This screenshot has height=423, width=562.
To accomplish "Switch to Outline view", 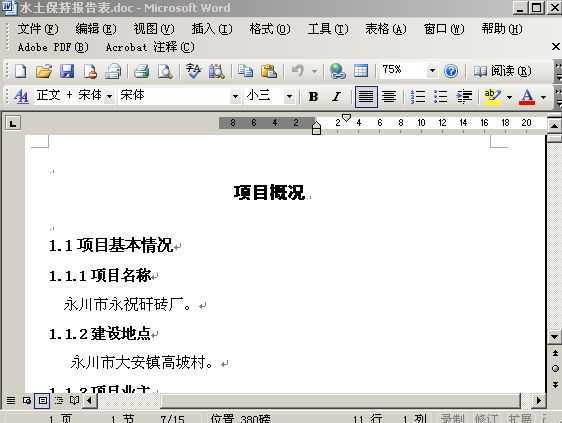I will coord(58,400).
